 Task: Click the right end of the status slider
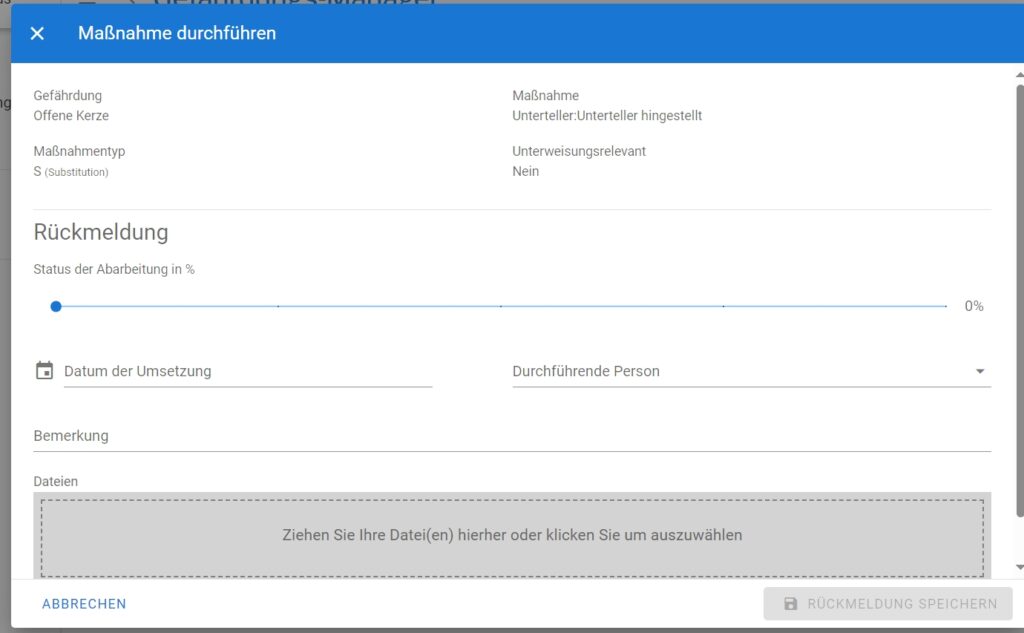pos(945,306)
